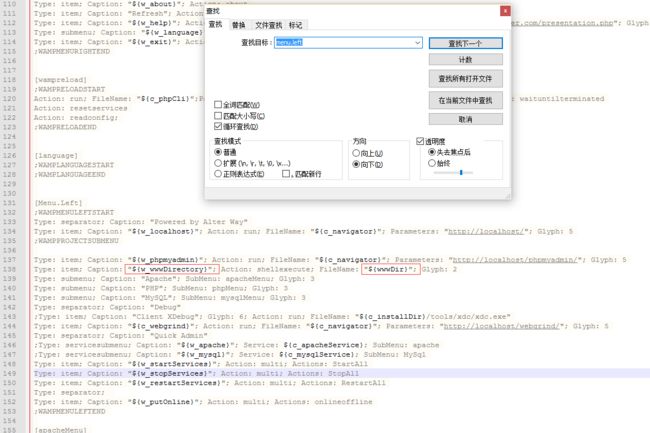The height and width of the screenshot is (433, 650).
Task: Click the 查找下一个 button
Action: 466,43
